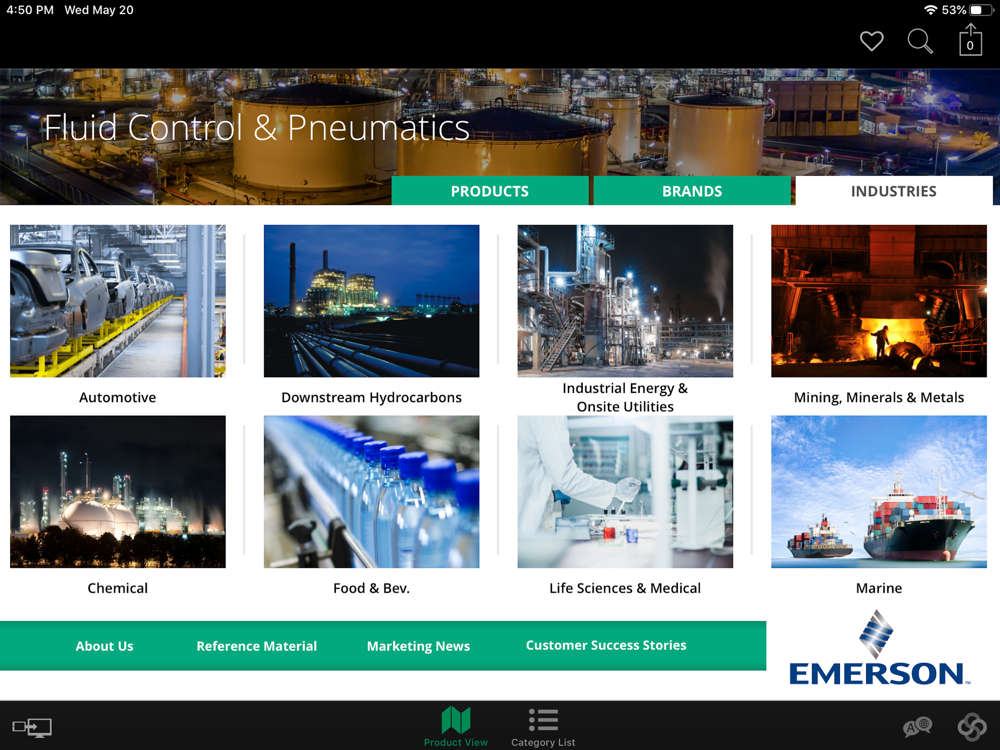Select the INDUSTRIES tab

click(893, 191)
